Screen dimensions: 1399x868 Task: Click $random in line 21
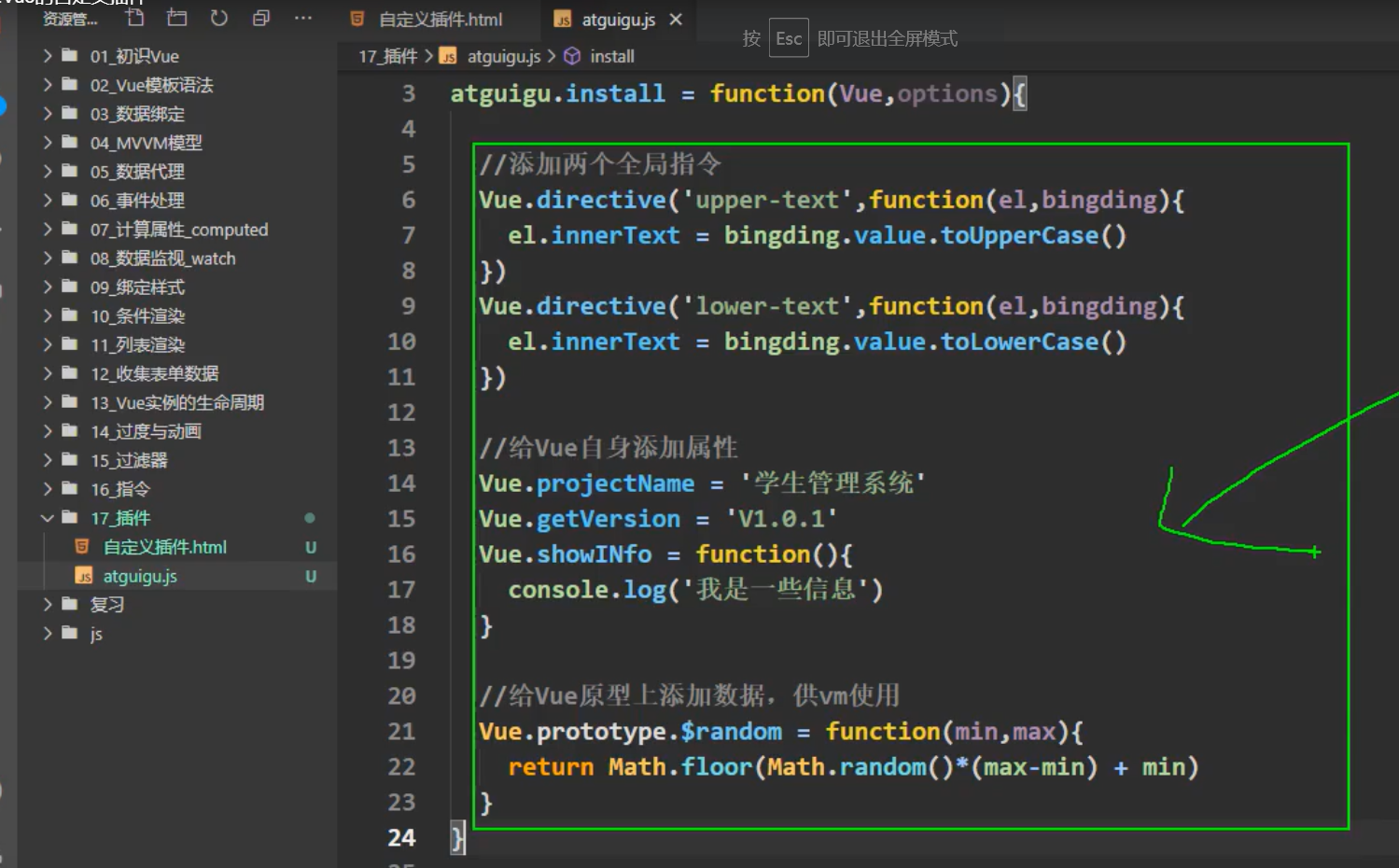(732, 732)
